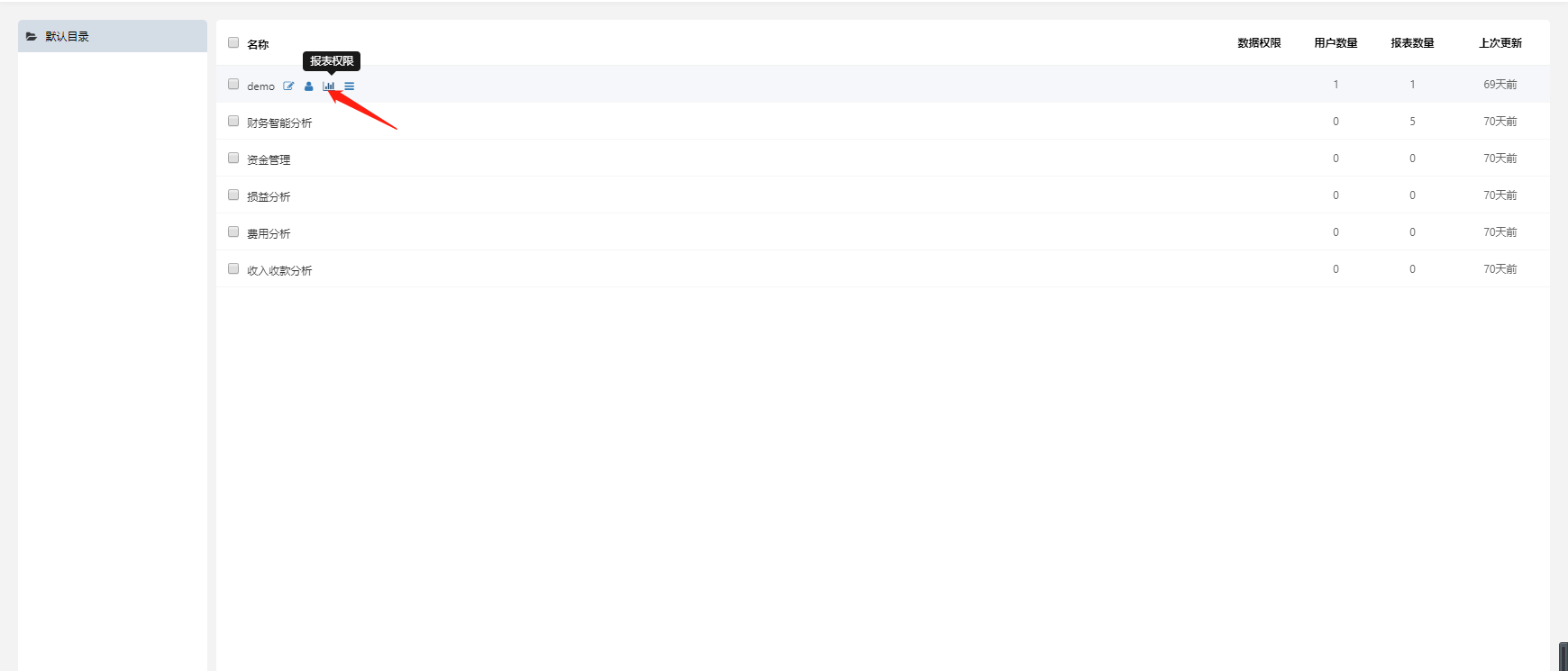1568x671 pixels.
Task: Click the 上次更新 column header
Action: click(x=1500, y=43)
